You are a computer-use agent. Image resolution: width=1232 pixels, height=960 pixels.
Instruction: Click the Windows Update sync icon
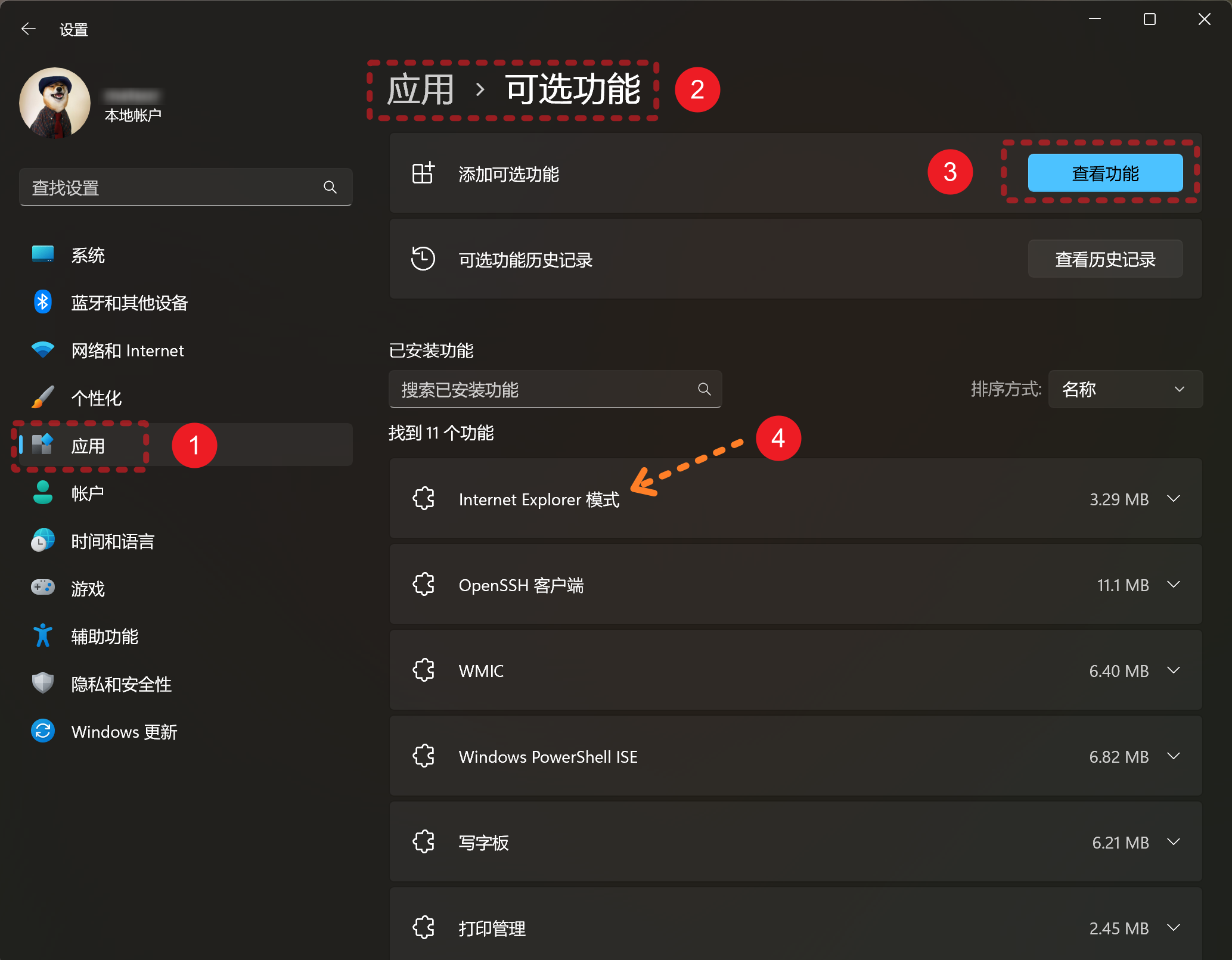pyautogui.click(x=42, y=731)
